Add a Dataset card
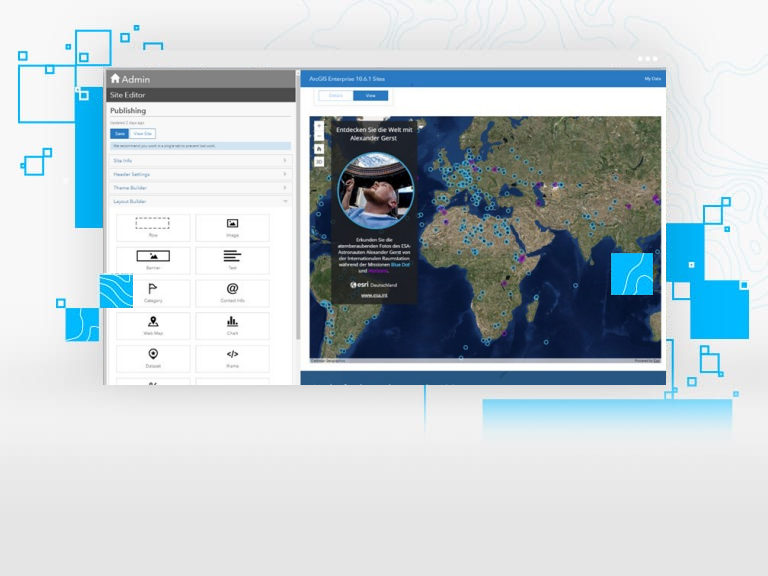The width and height of the screenshot is (768, 576). 153,358
